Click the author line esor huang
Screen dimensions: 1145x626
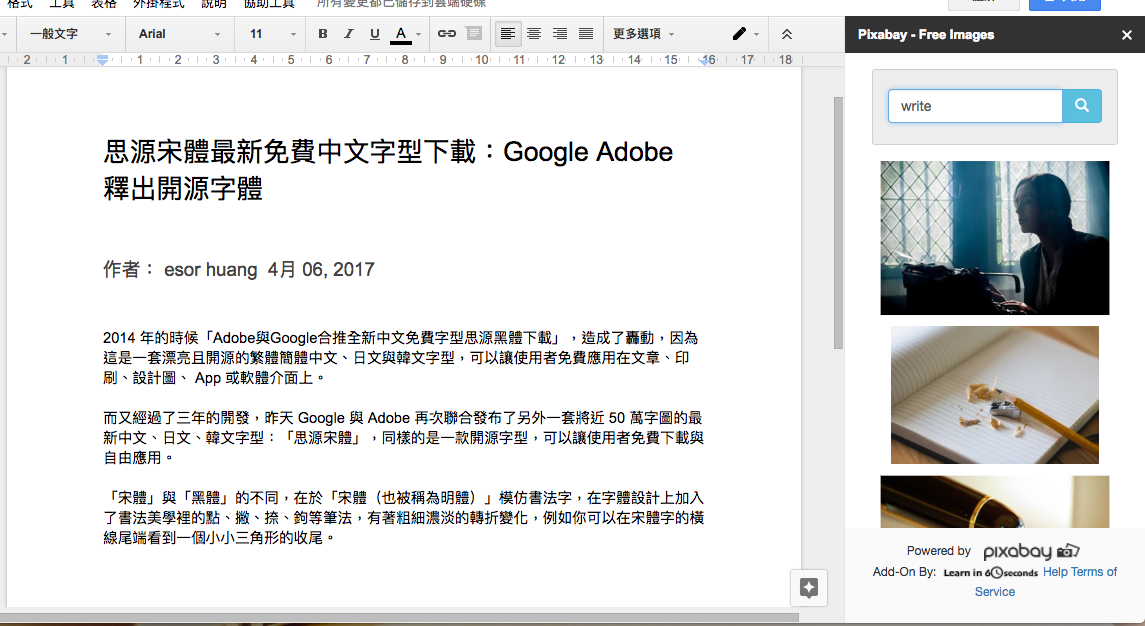238,270
